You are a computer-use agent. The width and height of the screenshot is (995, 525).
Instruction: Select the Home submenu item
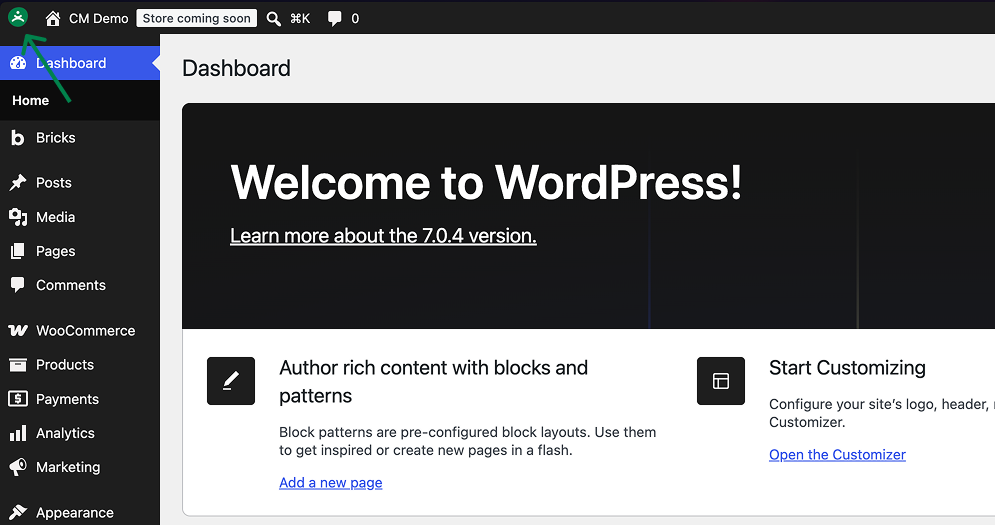[30, 100]
